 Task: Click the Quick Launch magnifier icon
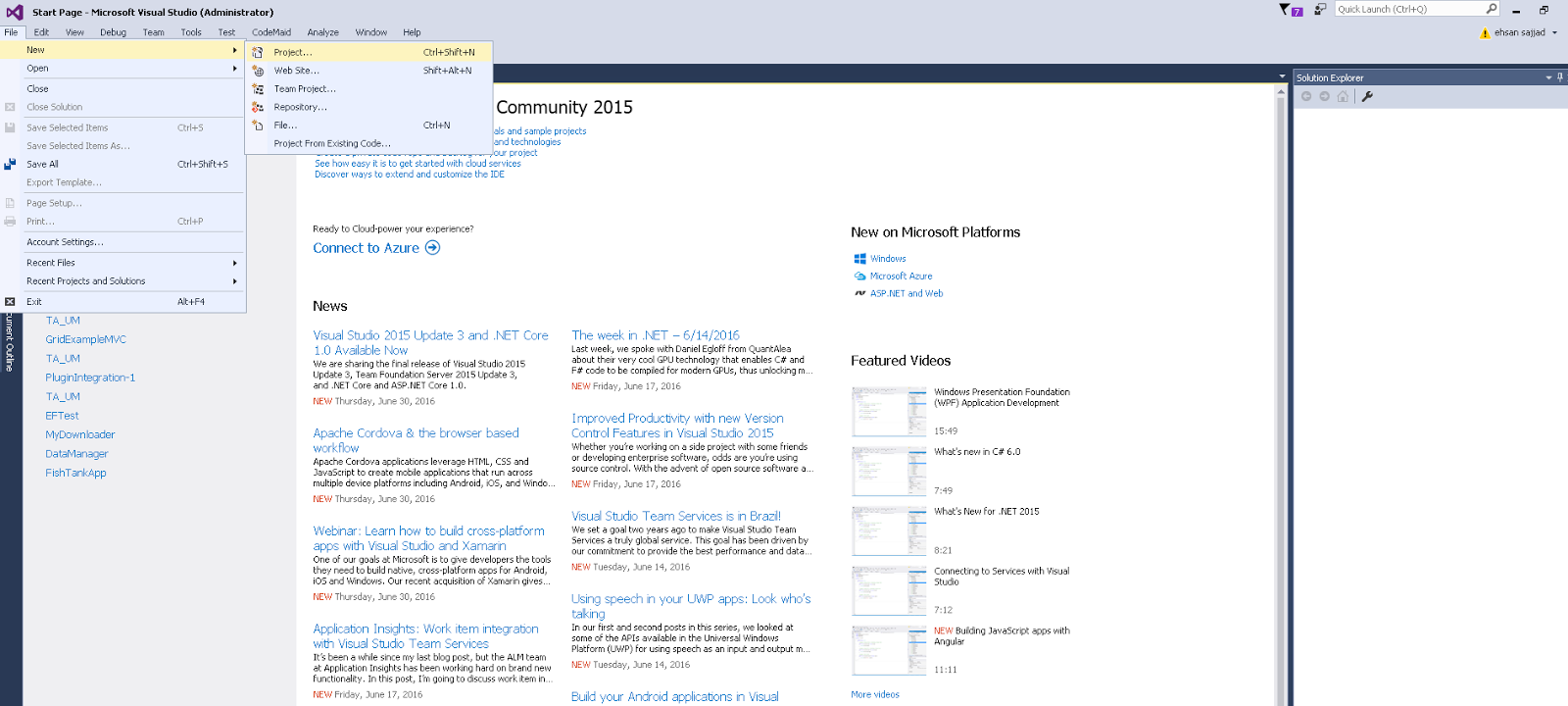pyautogui.click(x=1492, y=9)
